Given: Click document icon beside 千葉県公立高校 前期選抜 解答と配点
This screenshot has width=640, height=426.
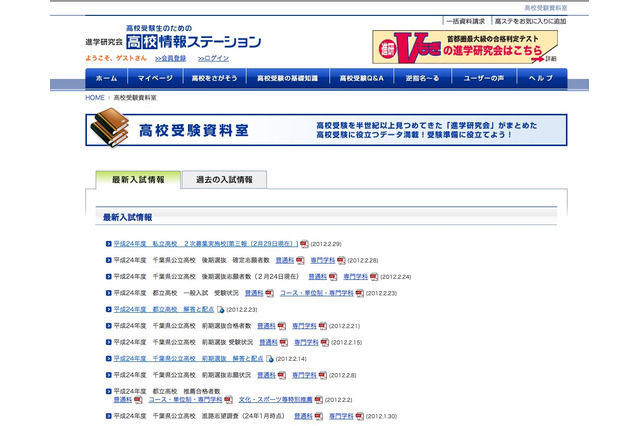Looking at the screenshot, I should [x=269, y=359].
